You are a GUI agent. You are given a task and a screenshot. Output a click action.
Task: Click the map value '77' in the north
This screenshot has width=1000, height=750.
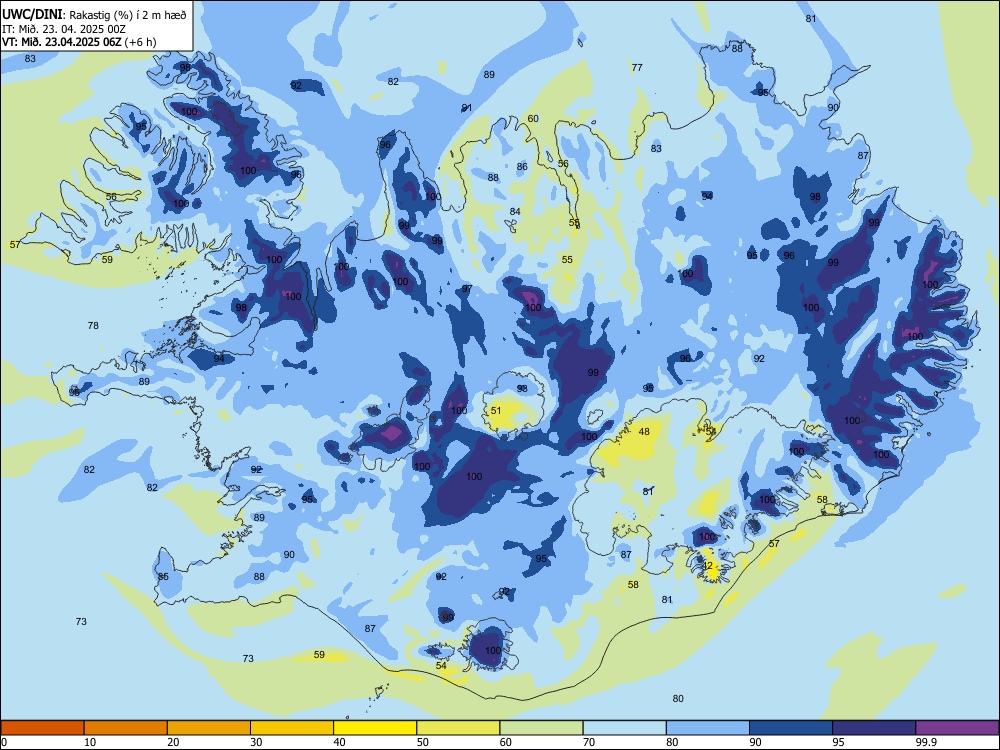pos(637,68)
